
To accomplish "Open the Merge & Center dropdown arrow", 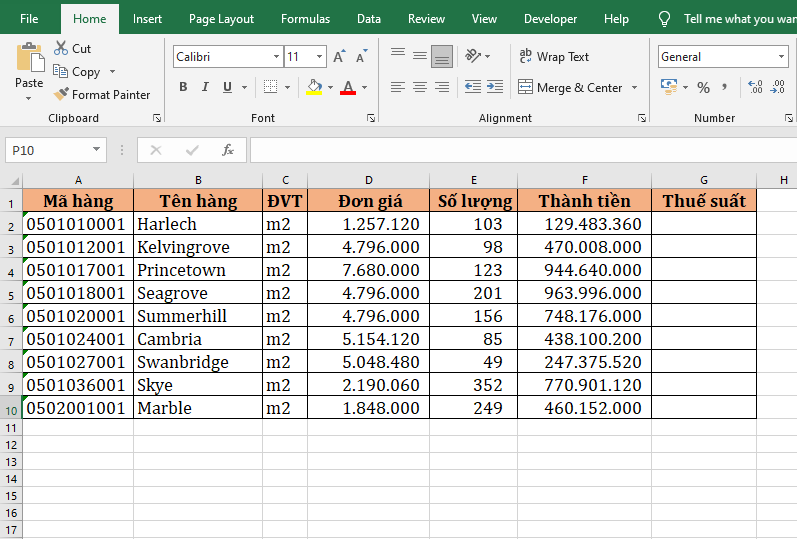I will pos(634,88).
